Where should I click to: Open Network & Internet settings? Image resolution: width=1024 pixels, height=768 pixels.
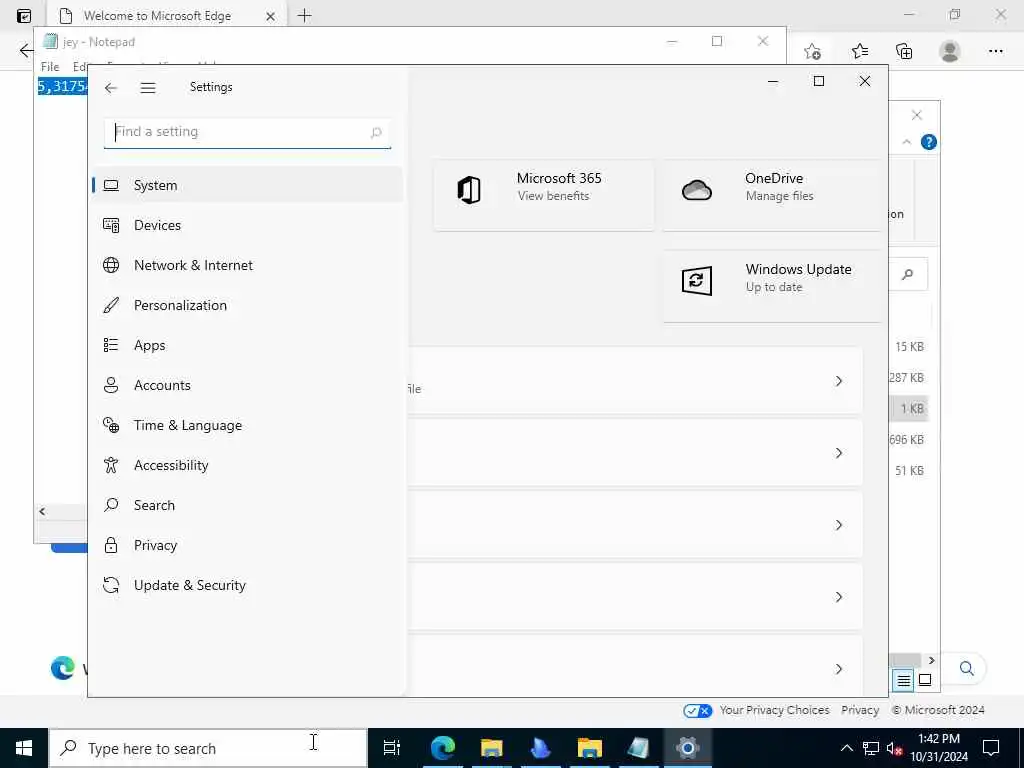248,265
